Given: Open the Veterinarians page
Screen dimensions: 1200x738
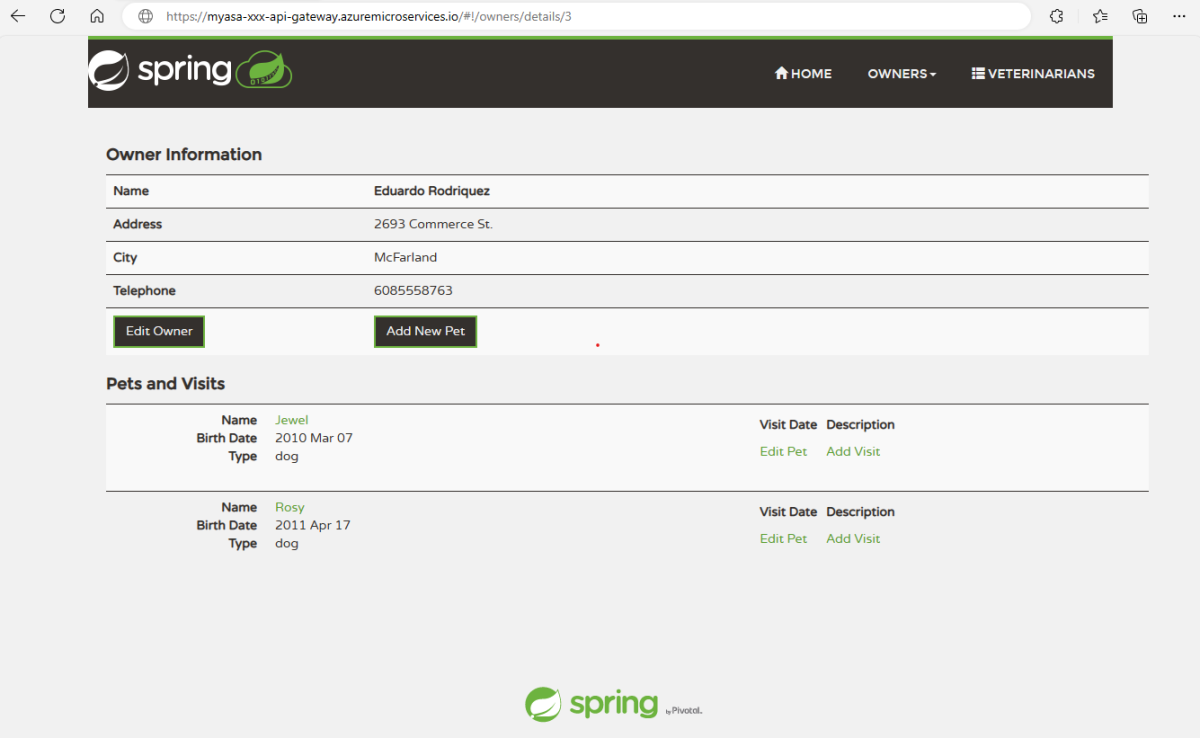Looking at the screenshot, I should tap(1033, 73).
